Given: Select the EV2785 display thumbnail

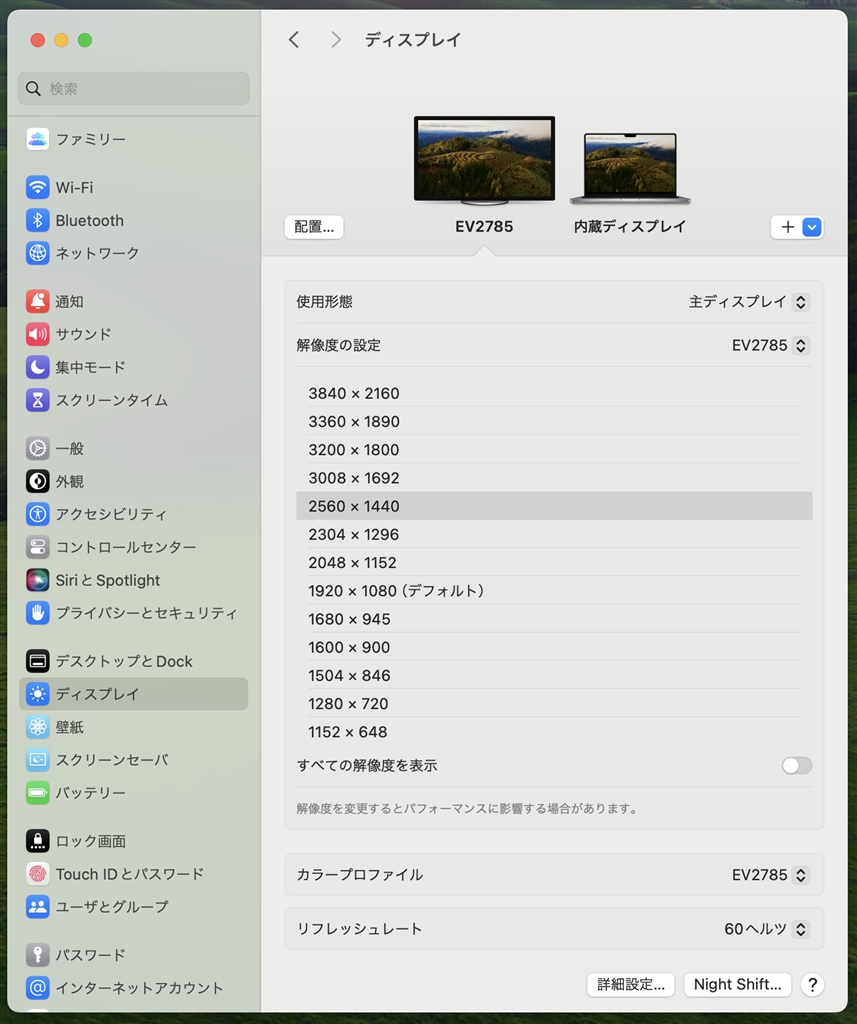Looking at the screenshot, I should click(484, 161).
